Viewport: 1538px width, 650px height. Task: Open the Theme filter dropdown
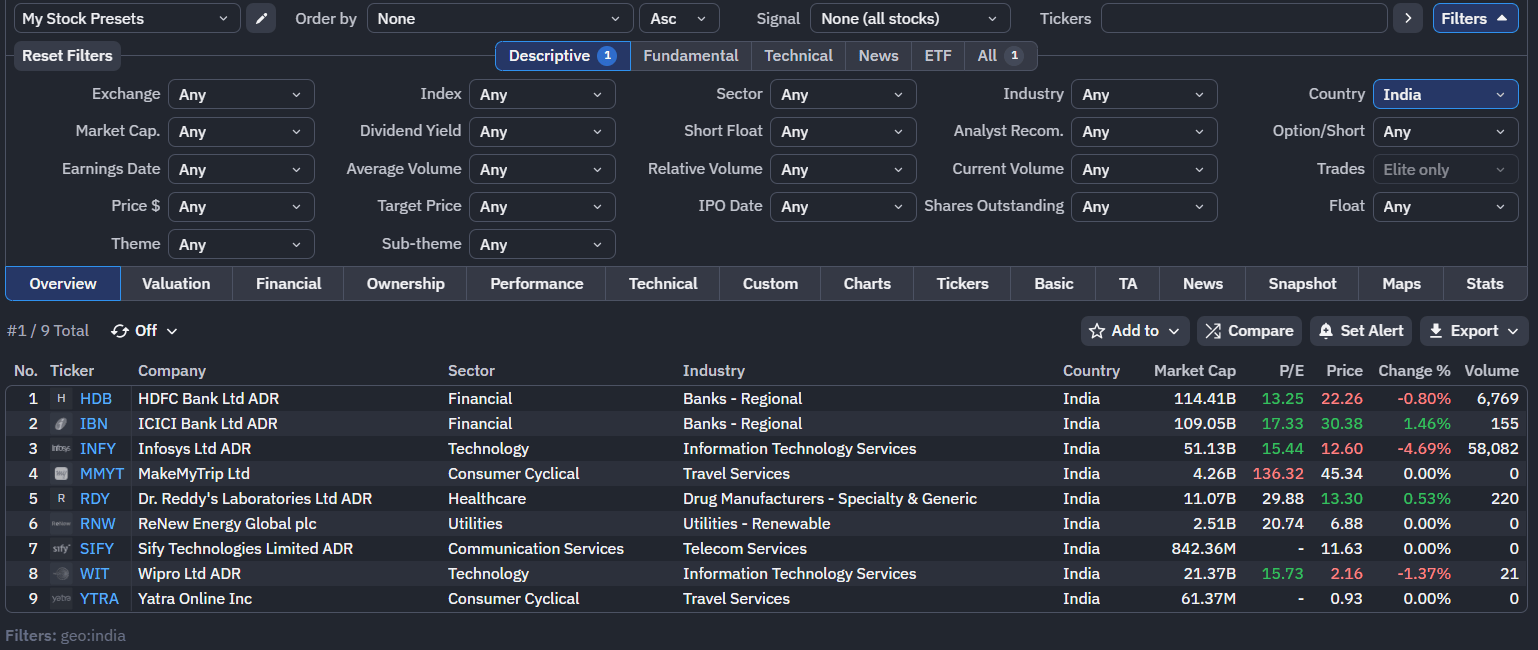241,244
